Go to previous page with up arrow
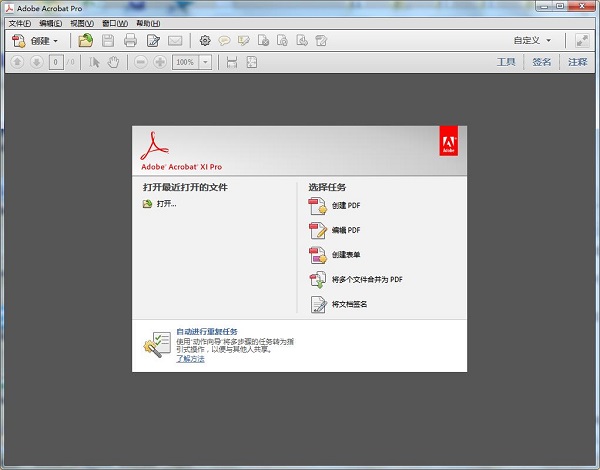Screen dimensions: 600x470 tap(17, 62)
